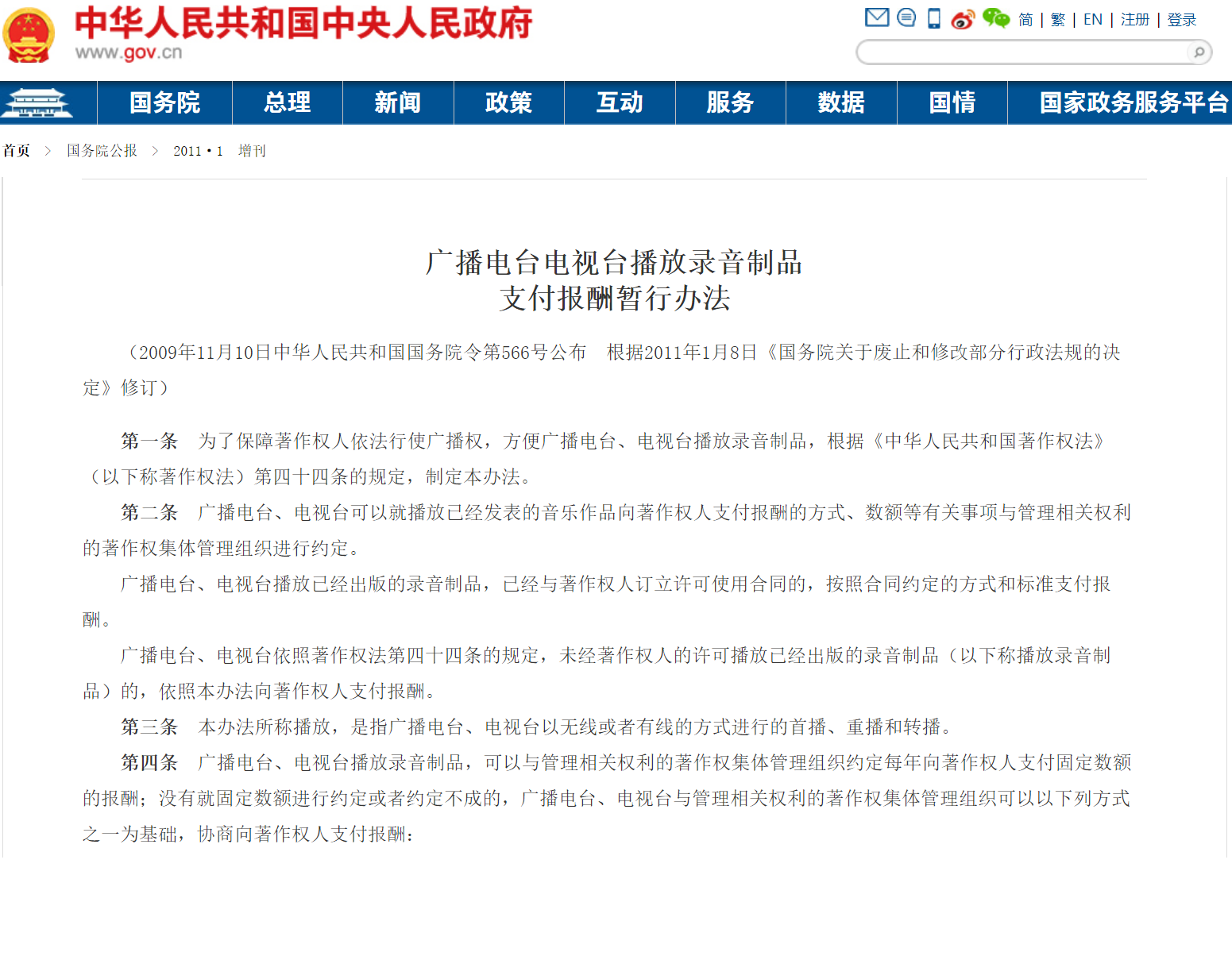Open the 服务 menu
The height and width of the screenshot is (956, 1232).
[x=731, y=102]
